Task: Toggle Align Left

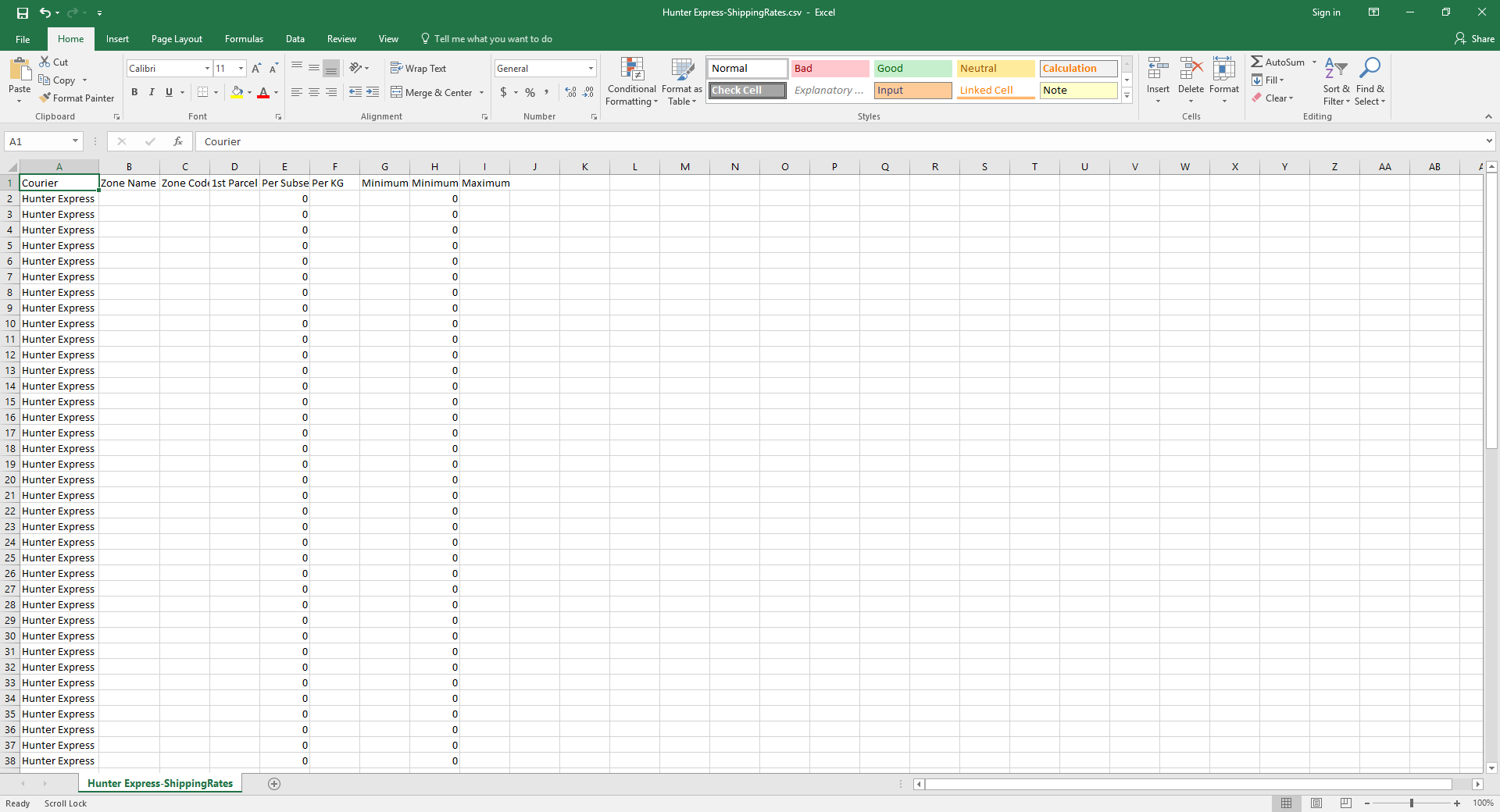Action: pos(297,92)
